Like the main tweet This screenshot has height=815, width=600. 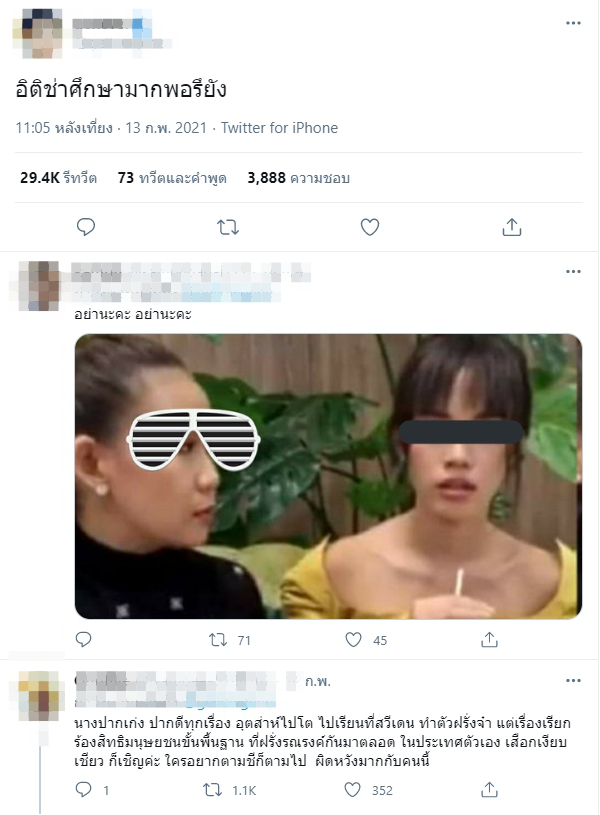(370, 227)
